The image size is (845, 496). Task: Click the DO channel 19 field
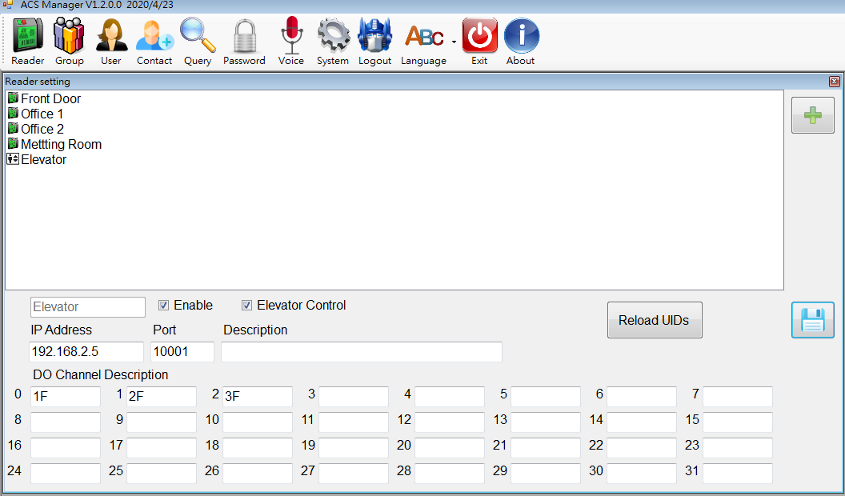(x=353, y=448)
